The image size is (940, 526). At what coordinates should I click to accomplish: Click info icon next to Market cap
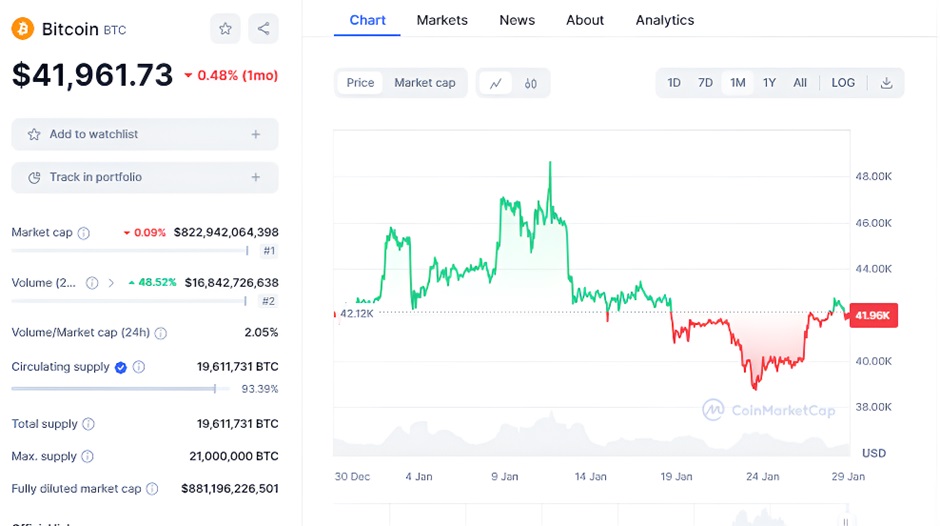(84, 233)
